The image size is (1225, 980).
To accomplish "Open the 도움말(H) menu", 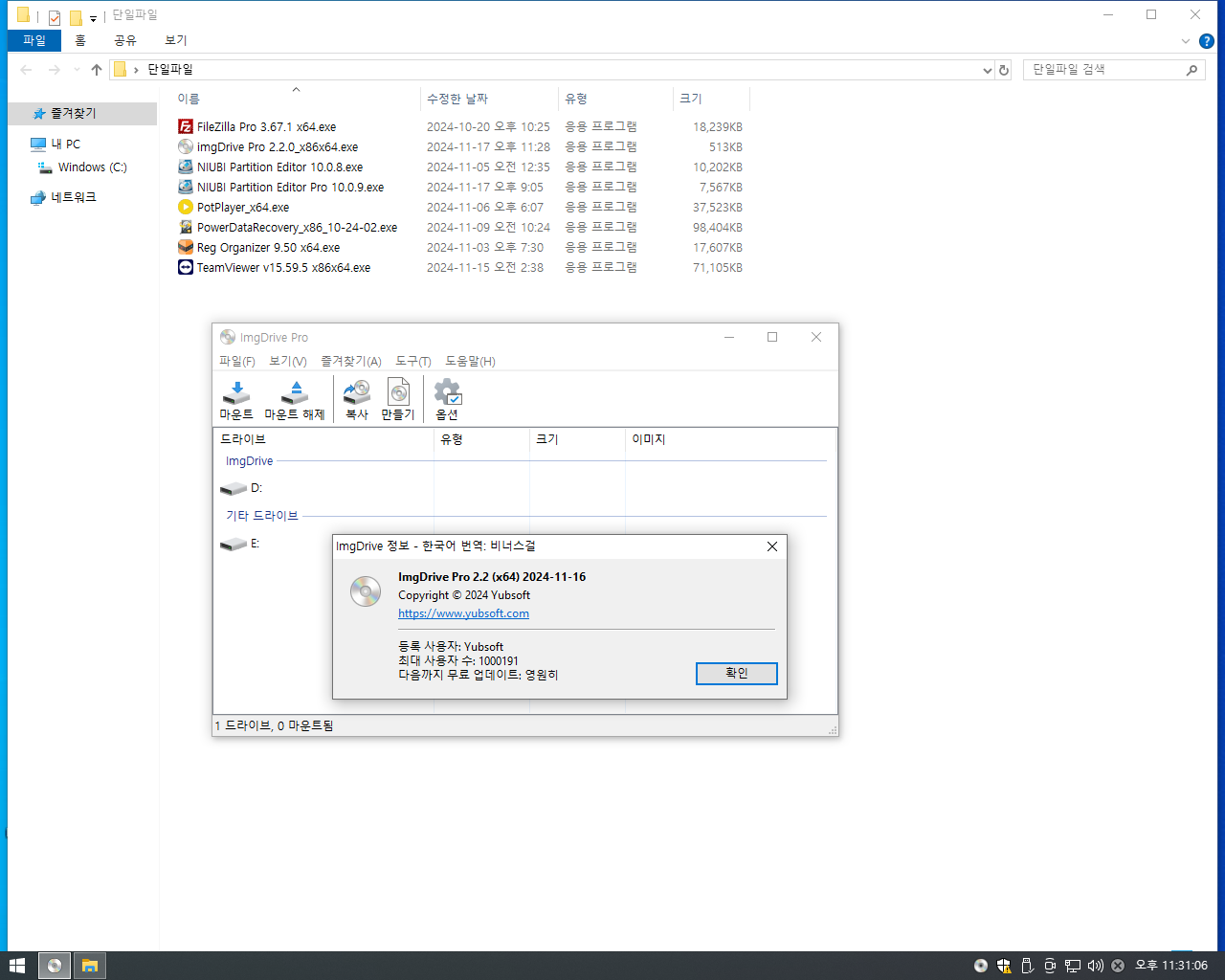I will coord(470,361).
